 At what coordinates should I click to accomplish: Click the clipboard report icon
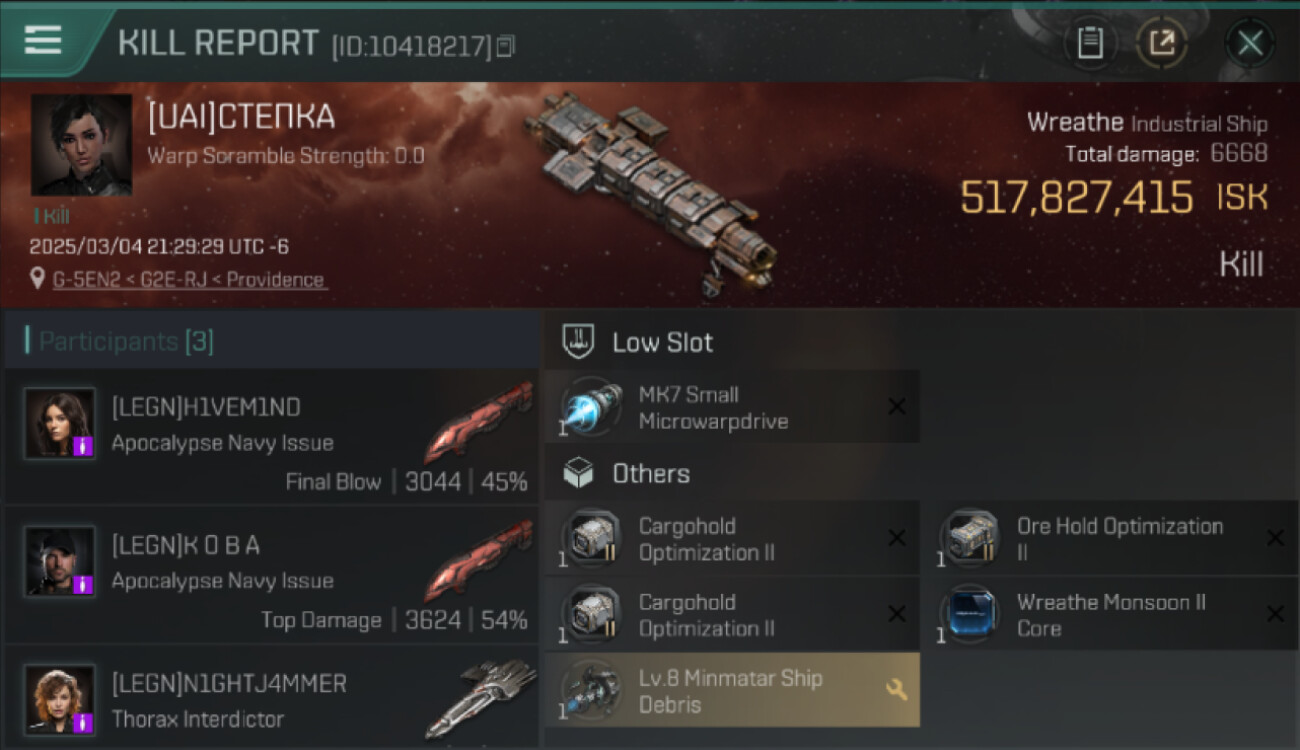point(1090,42)
